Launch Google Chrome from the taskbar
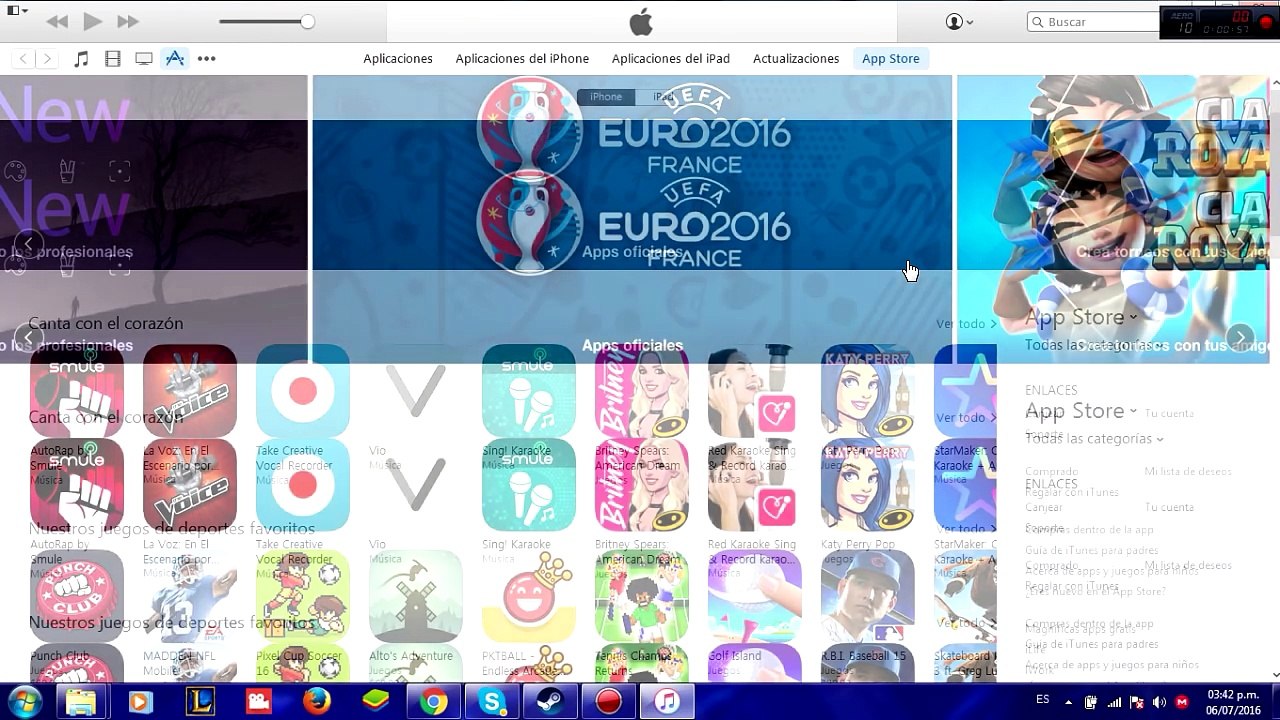This screenshot has height=720, width=1280. [434, 702]
